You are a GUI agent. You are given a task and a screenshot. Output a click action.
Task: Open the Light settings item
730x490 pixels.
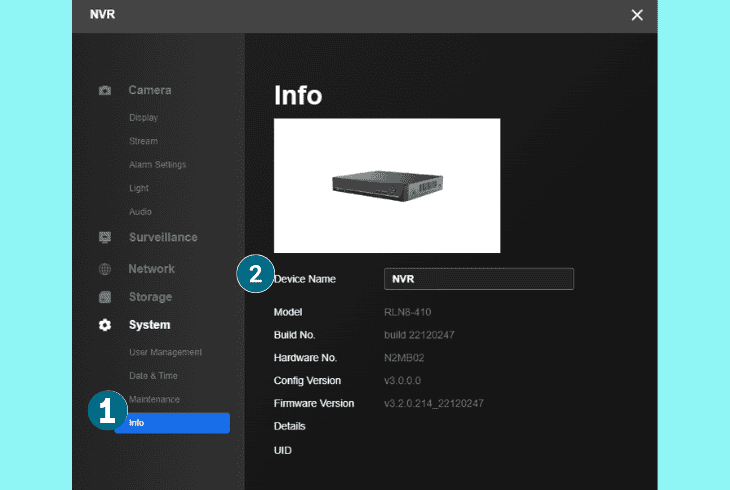[139, 188]
